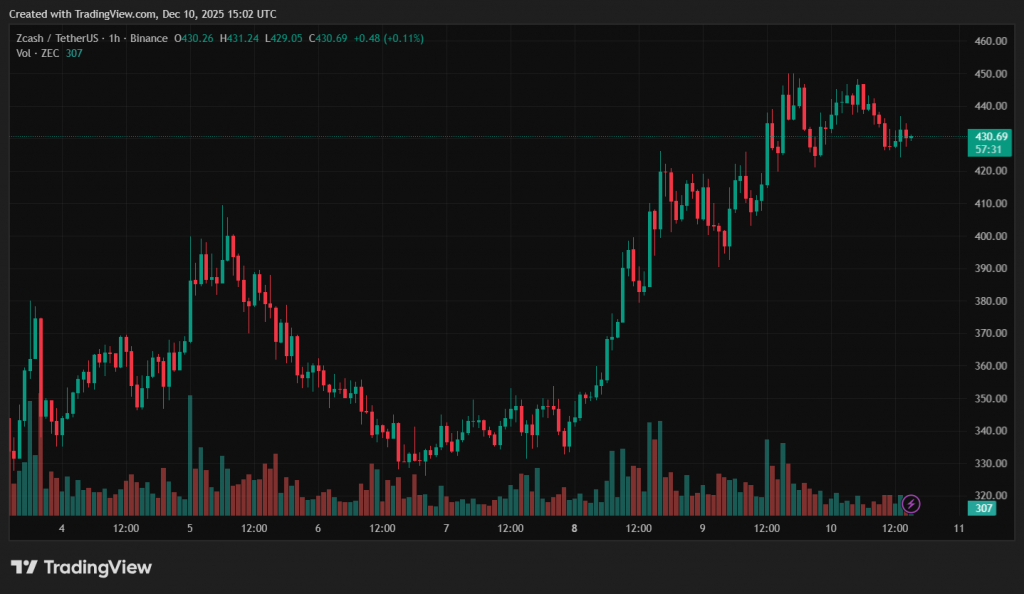The width and height of the screenshot is (1024, 594).
Task: Click the purple lightning bolt icon
Action: (x=912, y=504)
